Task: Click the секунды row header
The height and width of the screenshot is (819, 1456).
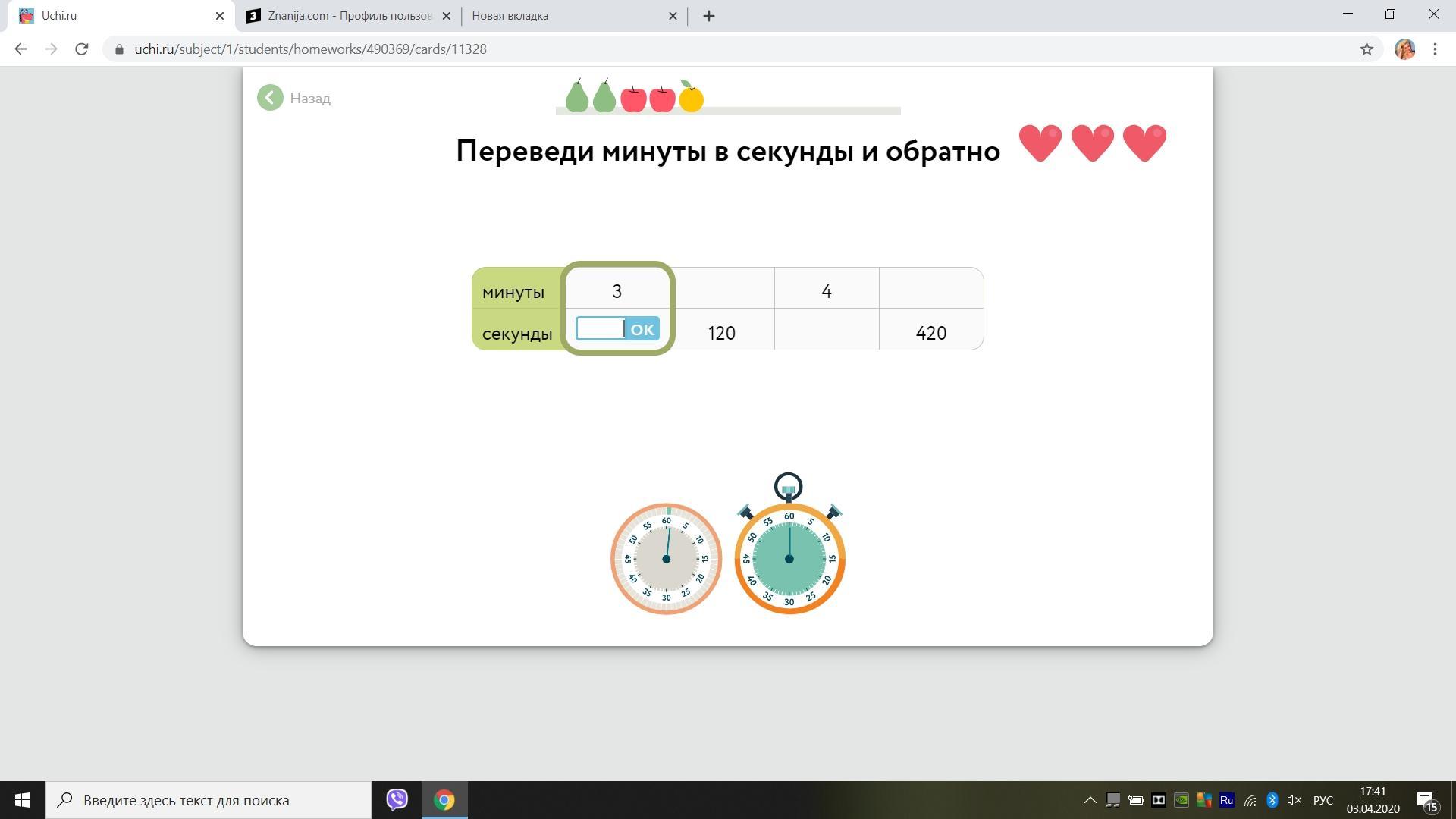Action: click(x=517, y=330)
